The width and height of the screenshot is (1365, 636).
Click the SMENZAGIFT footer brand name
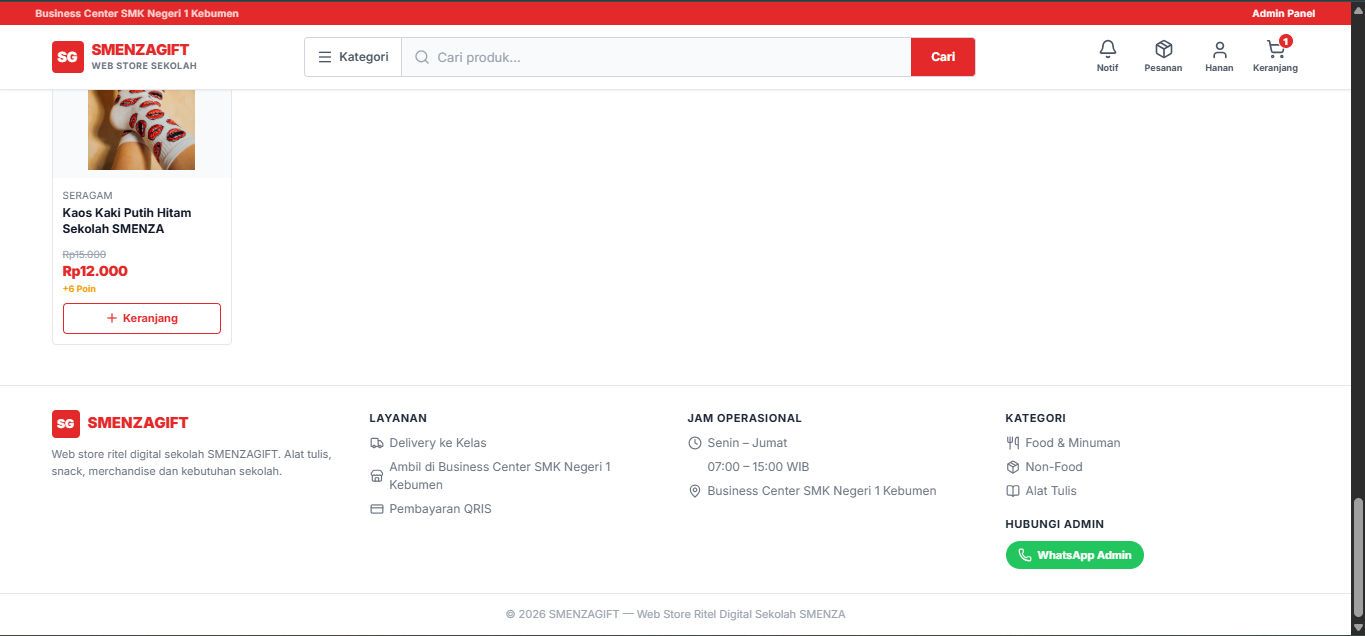point(138,423)
